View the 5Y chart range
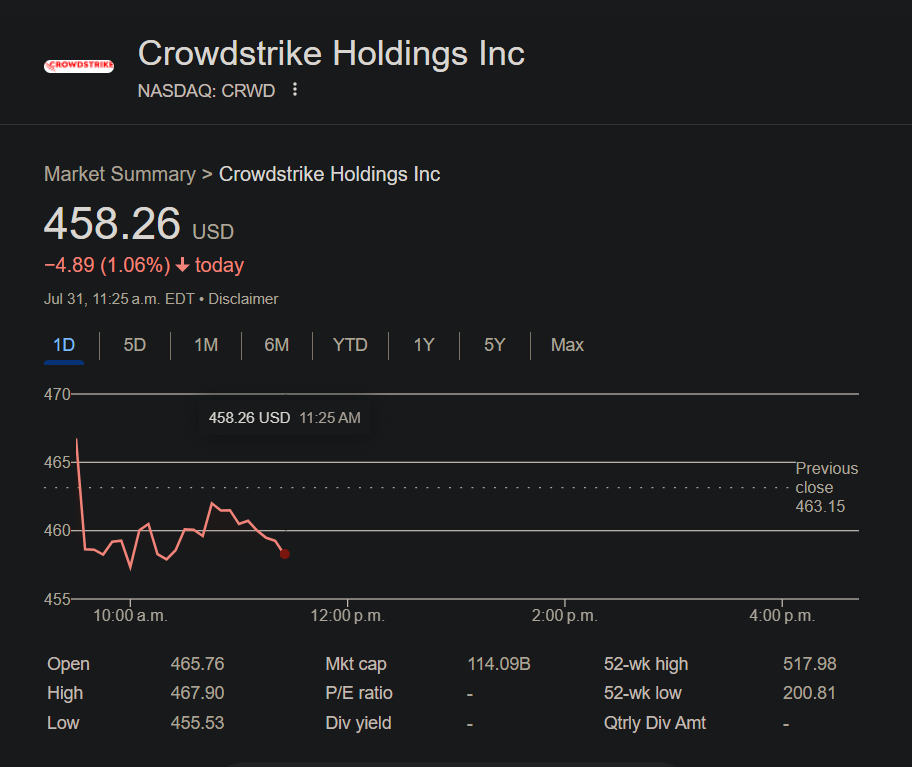The height and width of the screenshot is (767, 912). [494, 345]
